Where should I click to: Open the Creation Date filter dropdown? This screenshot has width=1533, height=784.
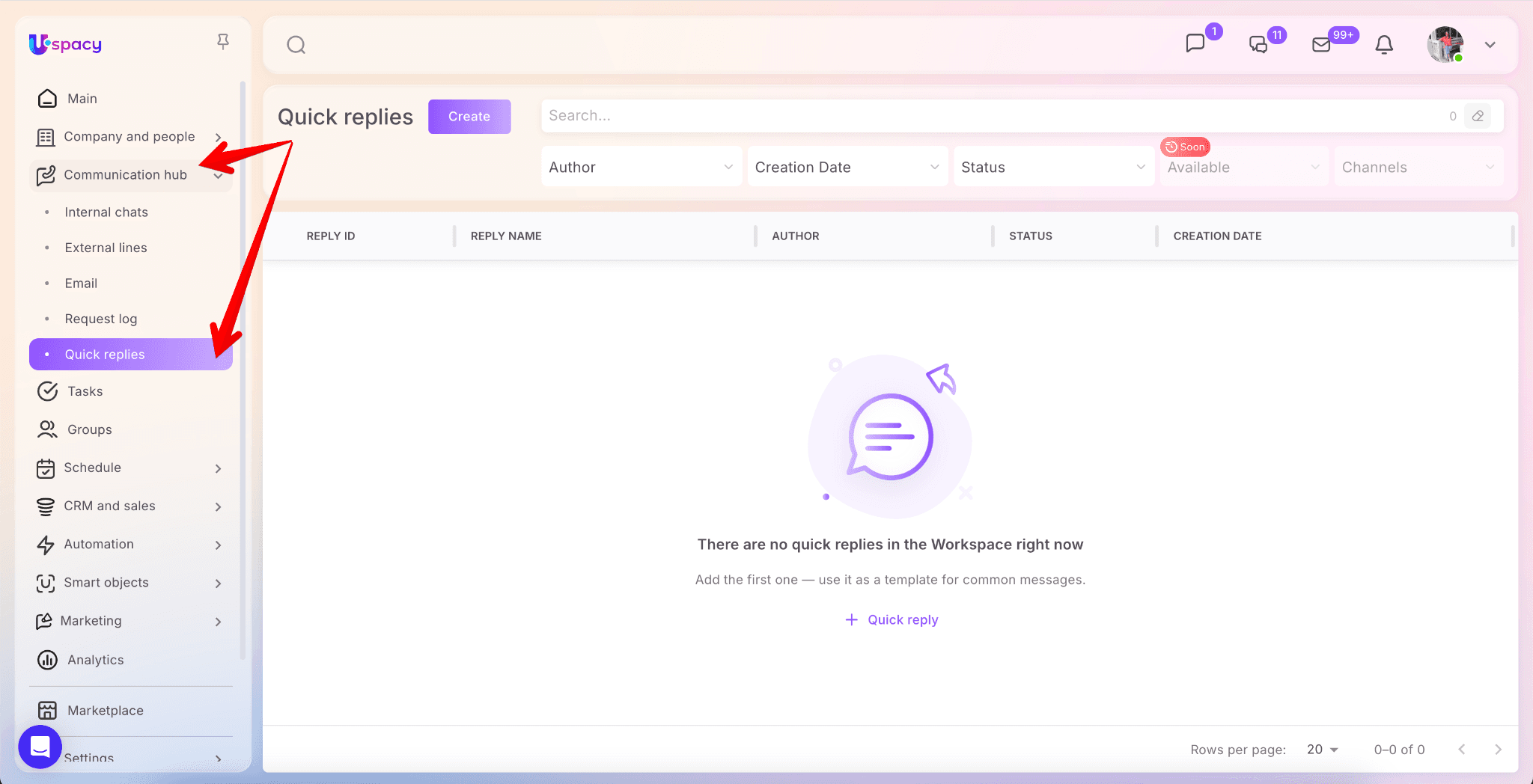[x=847, y=167]
